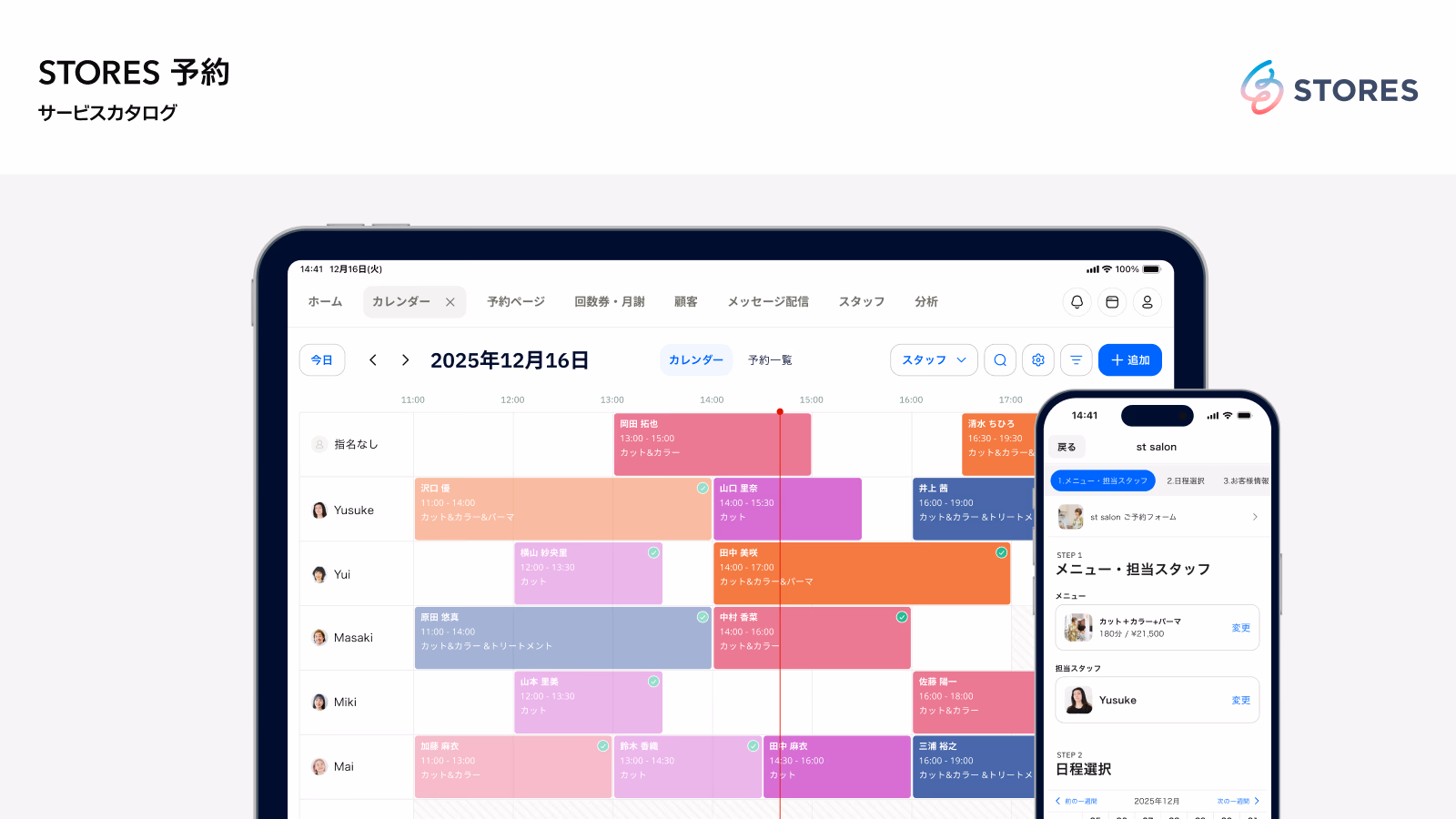Select the 2.日程選択 step tab on phone
This screenshot has height=819, width=1456.
click(1187, 480)
